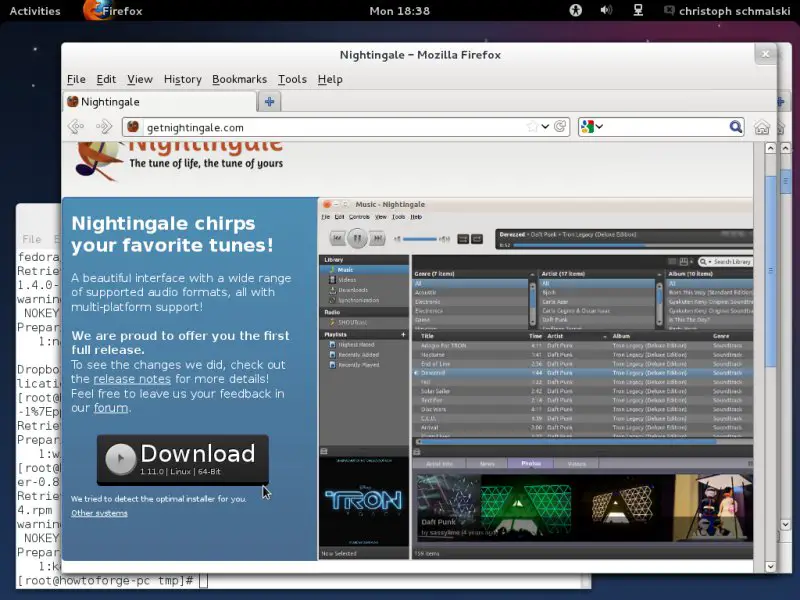The height and width of the screenshot is (600, 800).
Task: Click the Nightingale app screenshot image
Action: [x=535, y=379]
